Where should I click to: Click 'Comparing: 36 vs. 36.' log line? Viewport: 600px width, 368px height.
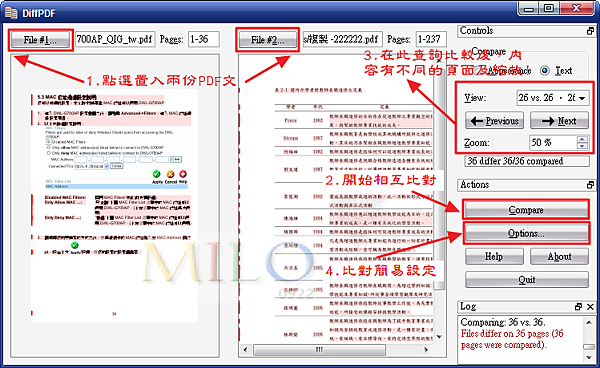(x=503, y=322)
